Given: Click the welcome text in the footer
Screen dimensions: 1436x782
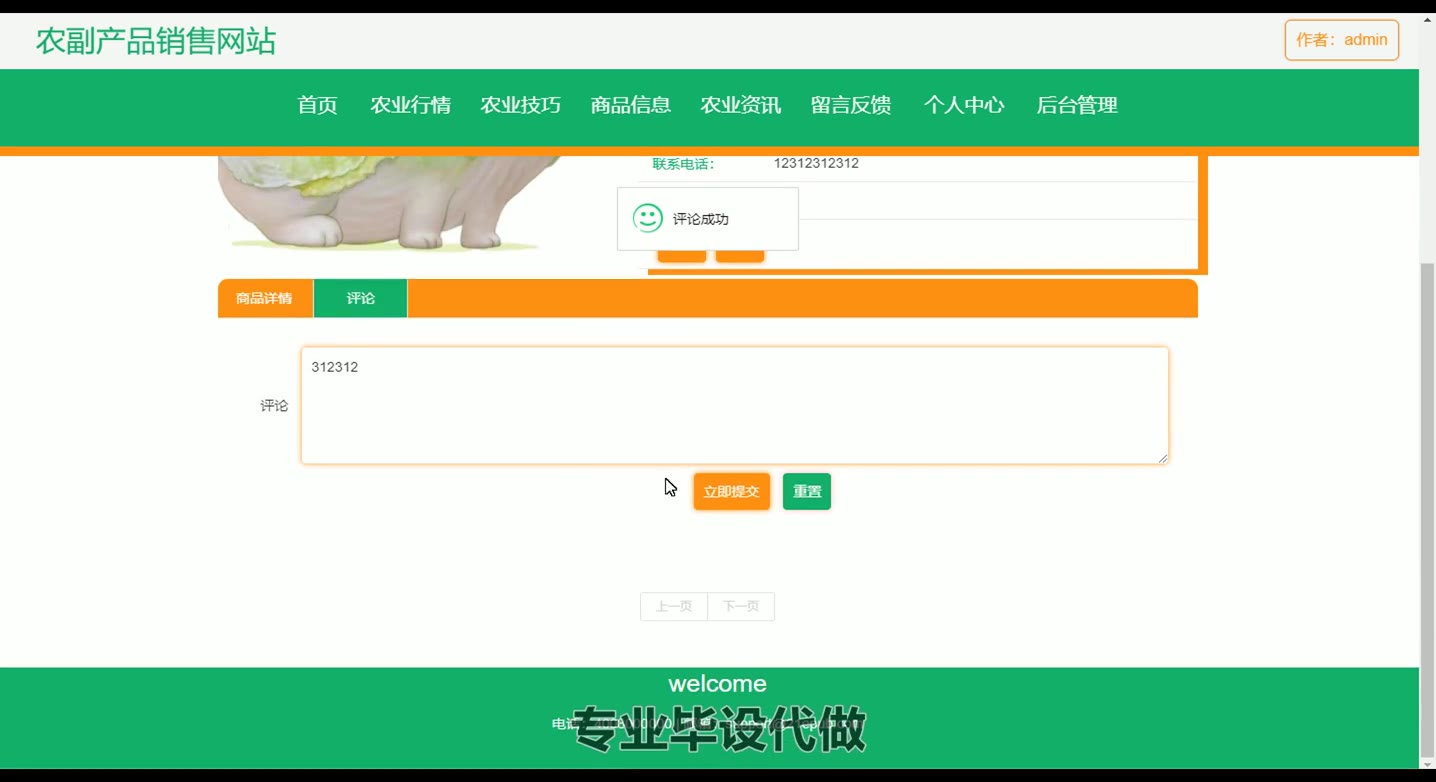Looking at the screenshot, I should (x=717, y=684).
